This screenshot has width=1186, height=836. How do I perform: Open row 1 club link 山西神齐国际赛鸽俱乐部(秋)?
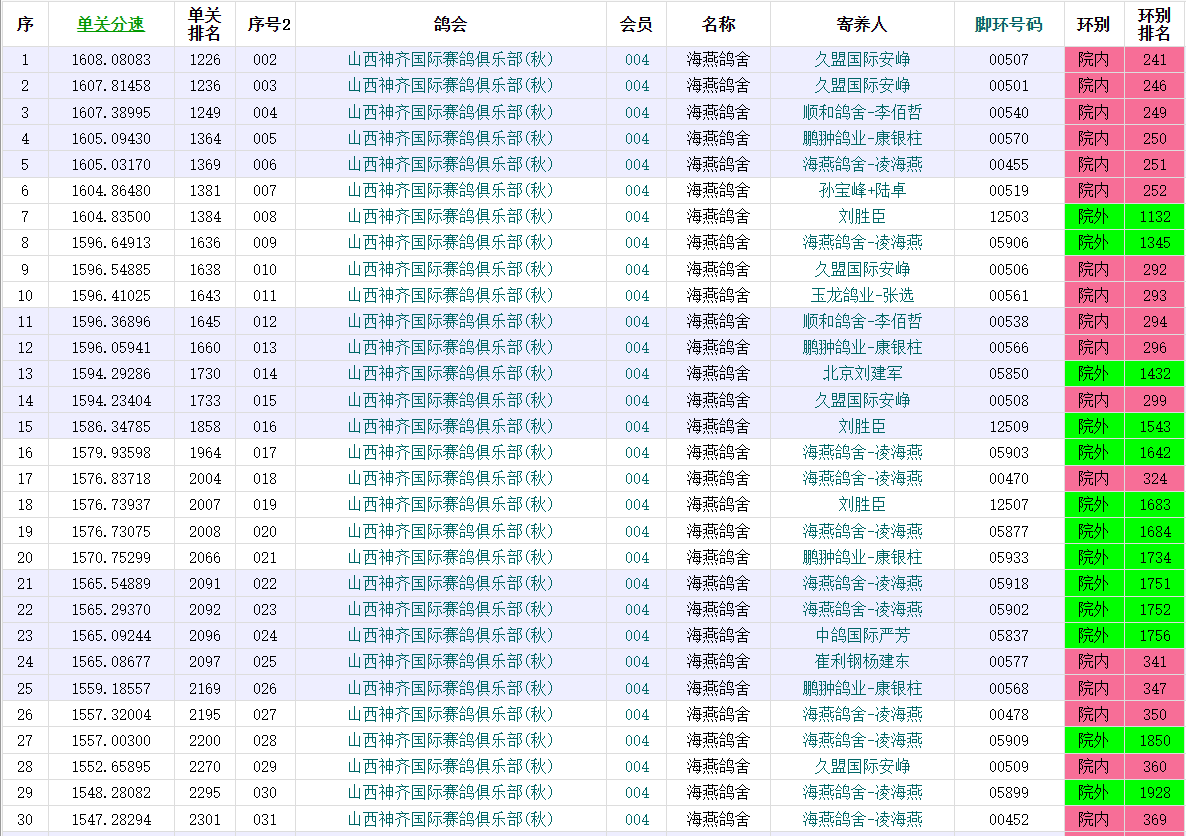tap(450, 60)
